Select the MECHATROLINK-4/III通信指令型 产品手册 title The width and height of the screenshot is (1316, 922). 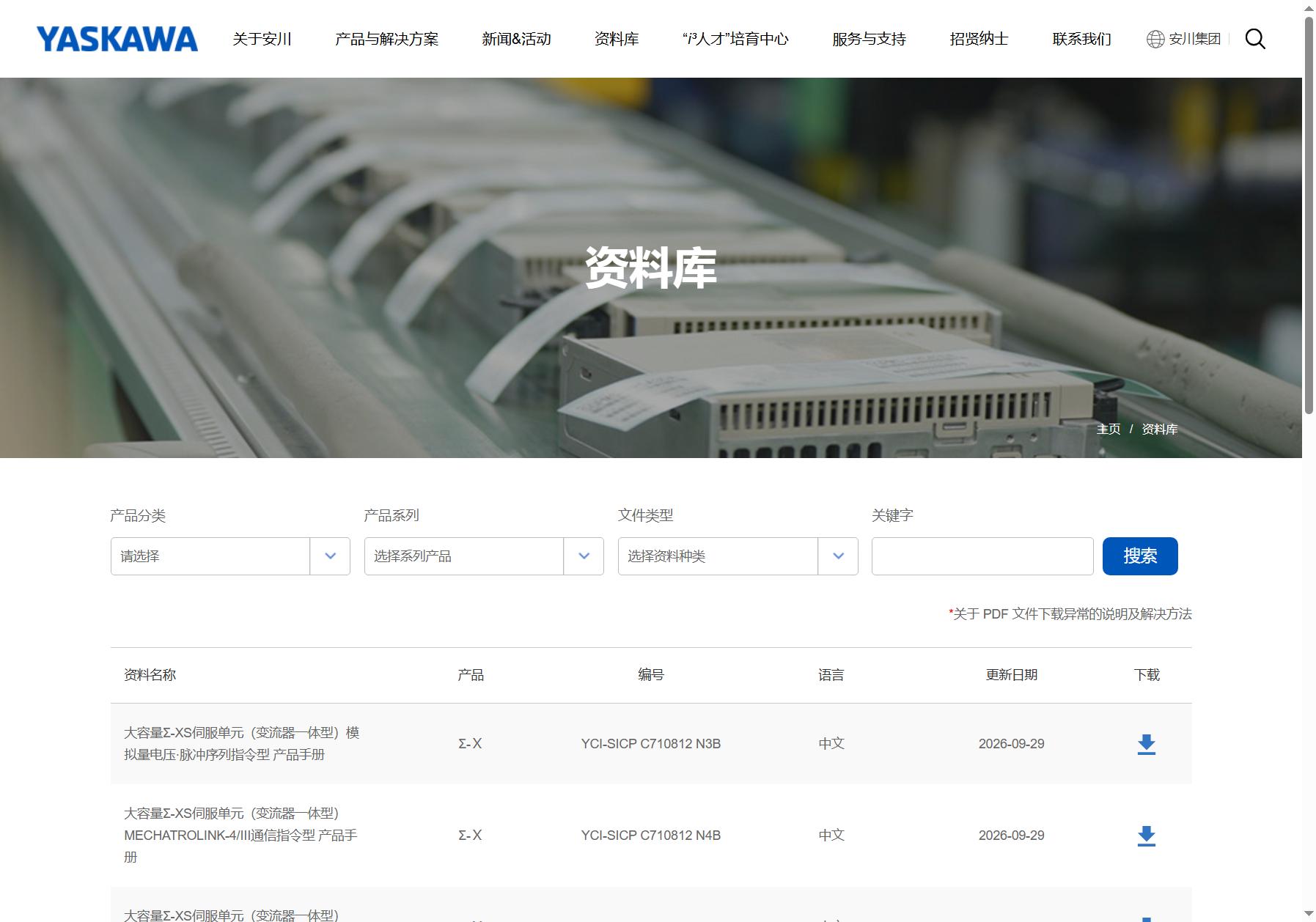pyautogui.click(x=241, y=836)
